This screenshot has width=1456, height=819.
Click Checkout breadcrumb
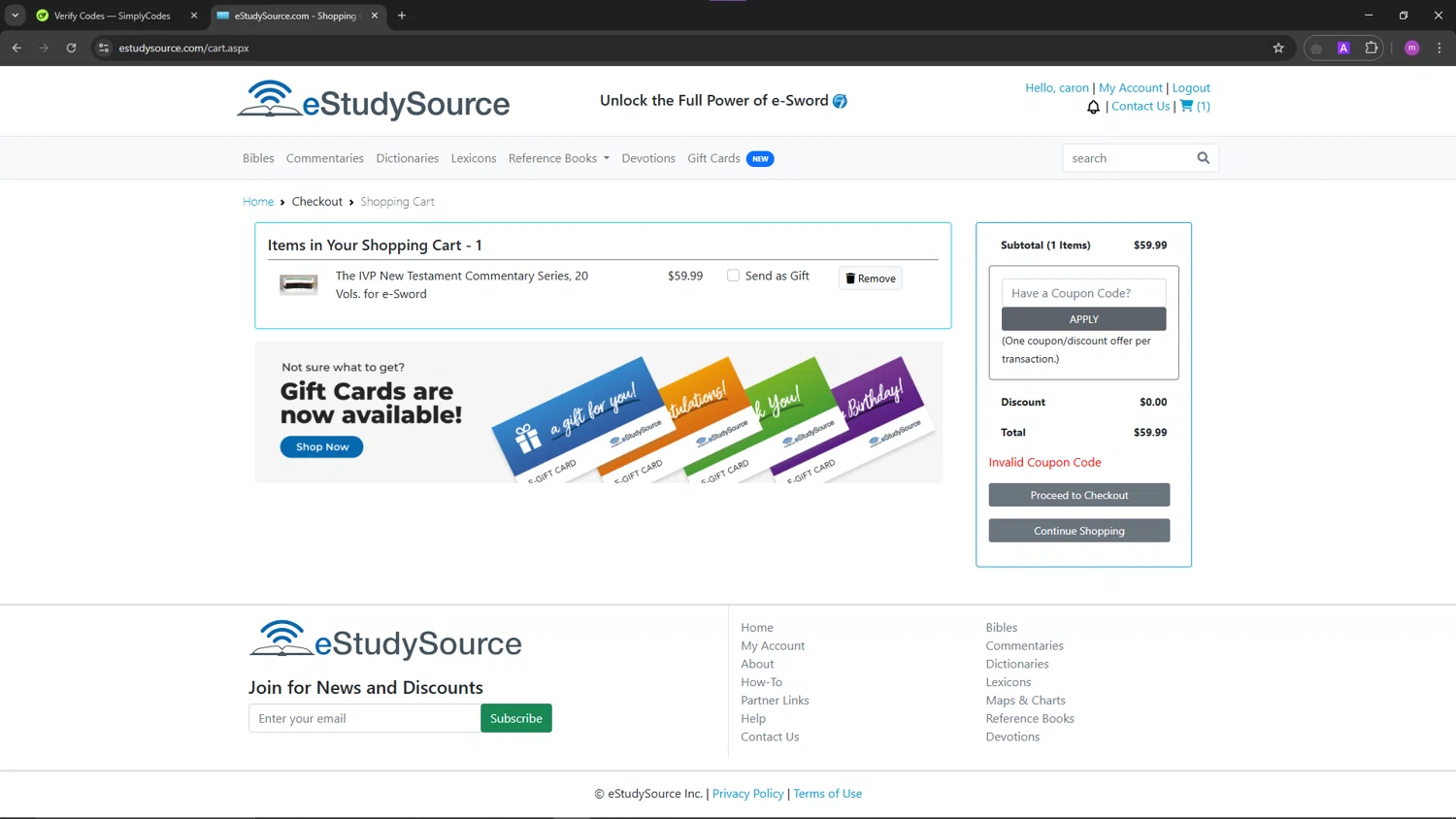tap(317, 202)
